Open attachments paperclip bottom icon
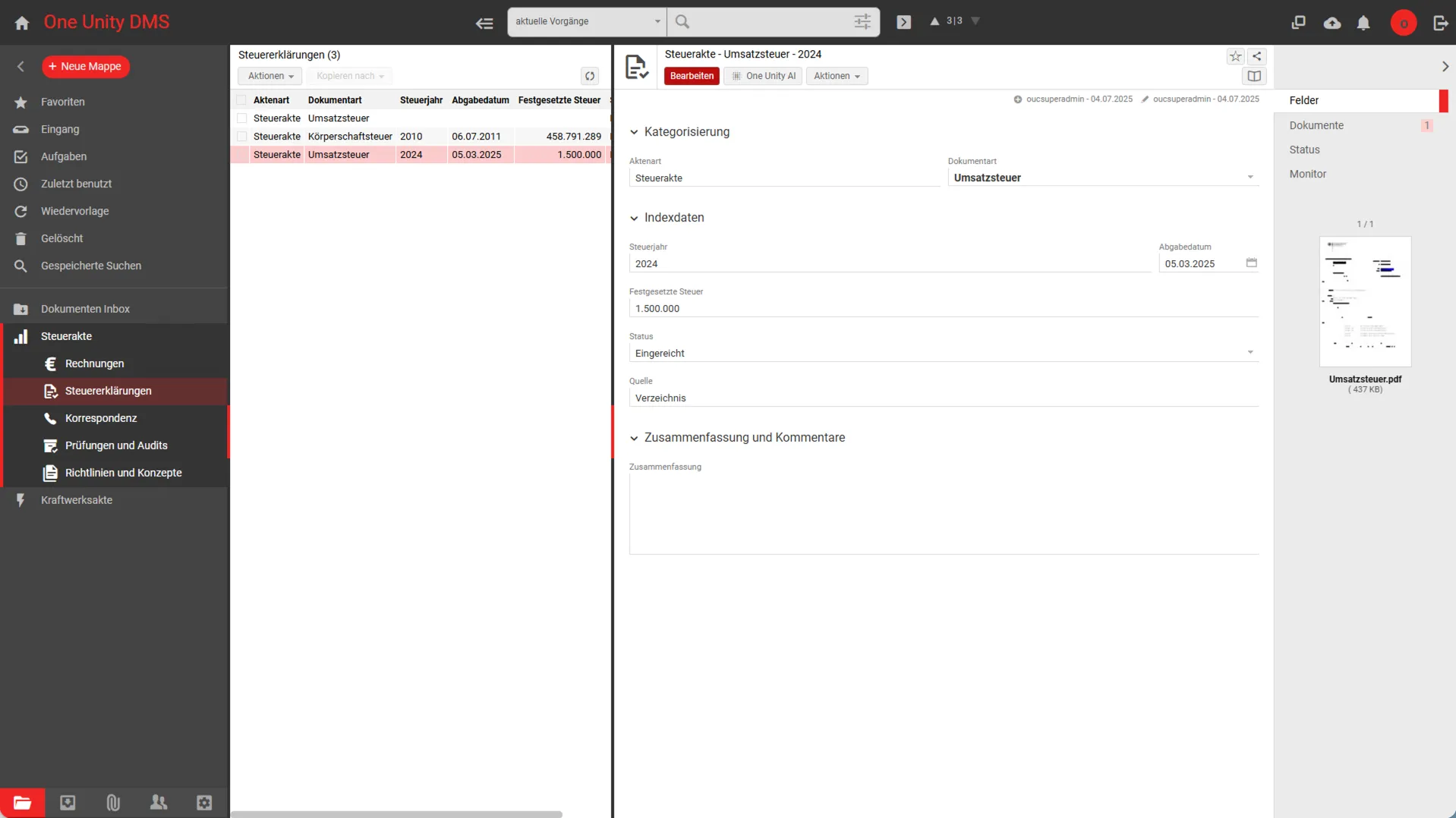1456x818 pixels. (x=113, y=803)
